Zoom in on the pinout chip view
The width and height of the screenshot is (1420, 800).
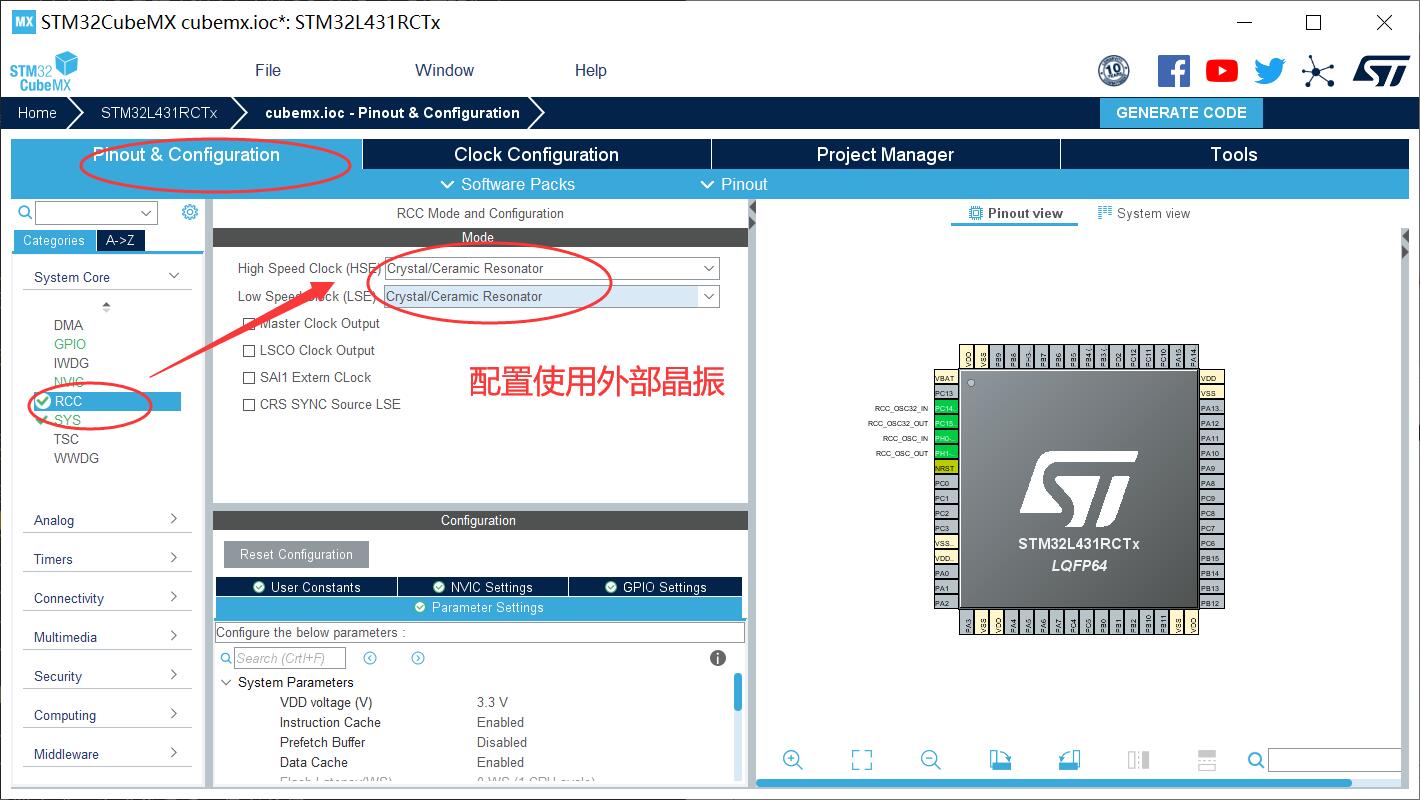coord(793,760)
